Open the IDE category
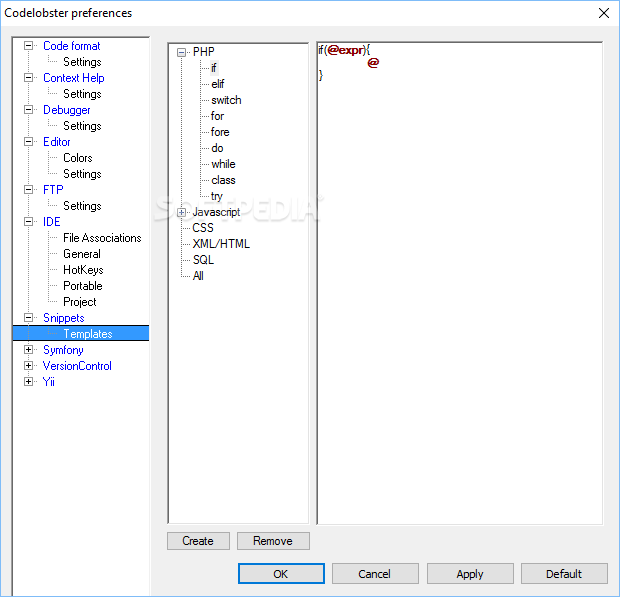Screen dimensions: 620x597 pos(51,222)
